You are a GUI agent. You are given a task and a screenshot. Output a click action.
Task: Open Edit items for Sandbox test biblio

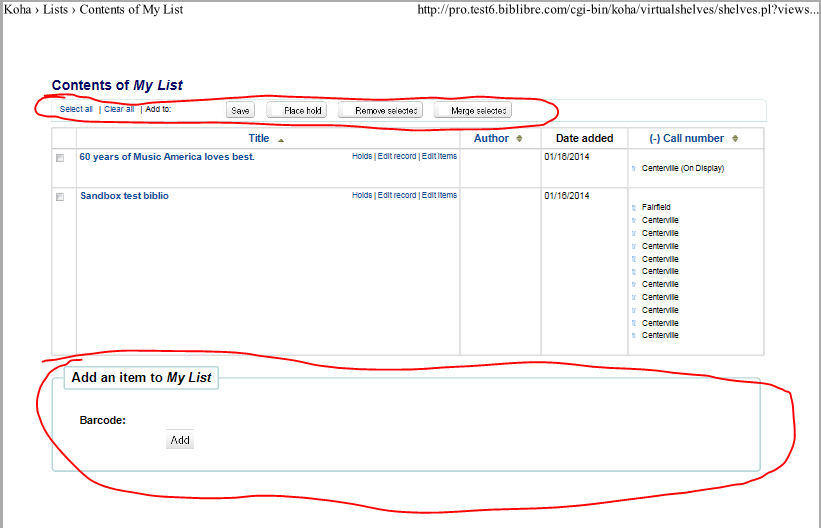click(x=439, y=196)
